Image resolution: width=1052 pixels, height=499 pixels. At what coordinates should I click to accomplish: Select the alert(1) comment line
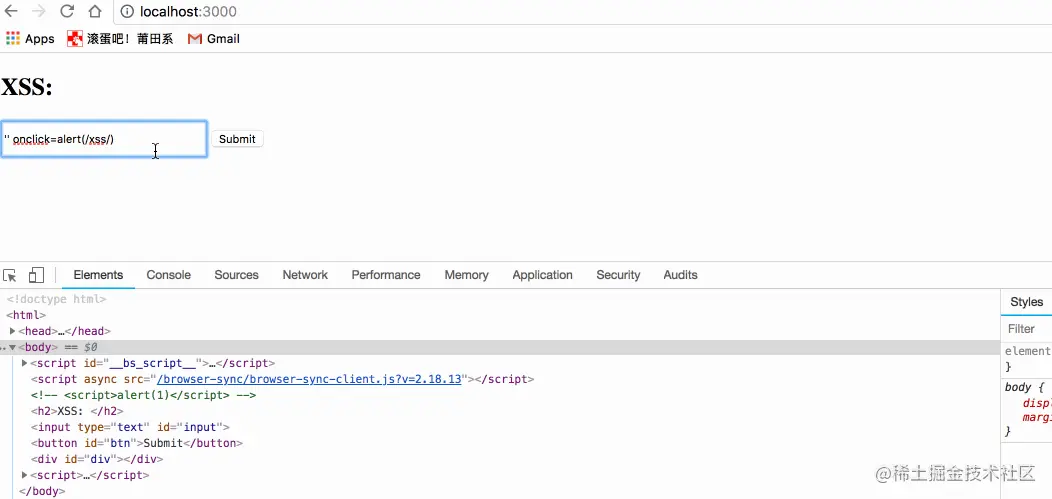144,395
